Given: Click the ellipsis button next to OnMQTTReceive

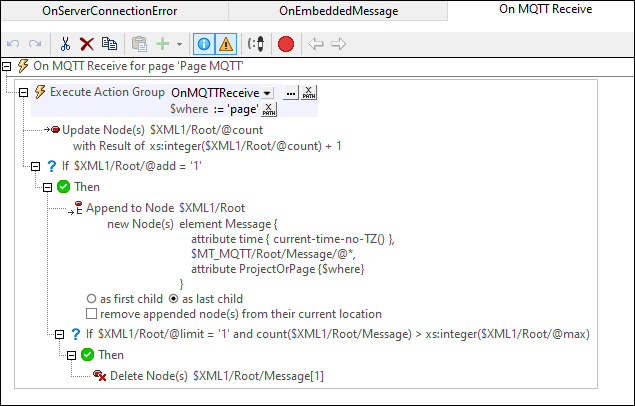Looking at the screenshot, I should 291,92.
